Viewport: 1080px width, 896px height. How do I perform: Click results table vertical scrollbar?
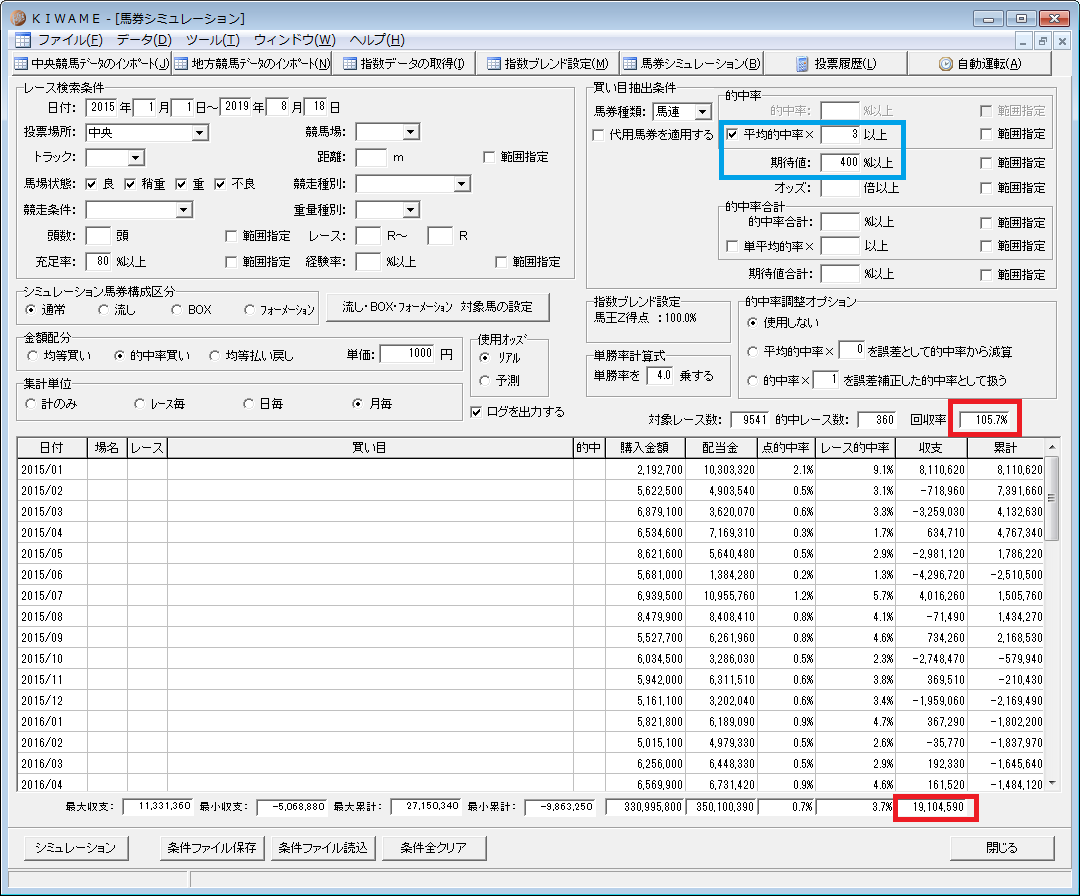pyautogui.click(x=1052, y=614)
